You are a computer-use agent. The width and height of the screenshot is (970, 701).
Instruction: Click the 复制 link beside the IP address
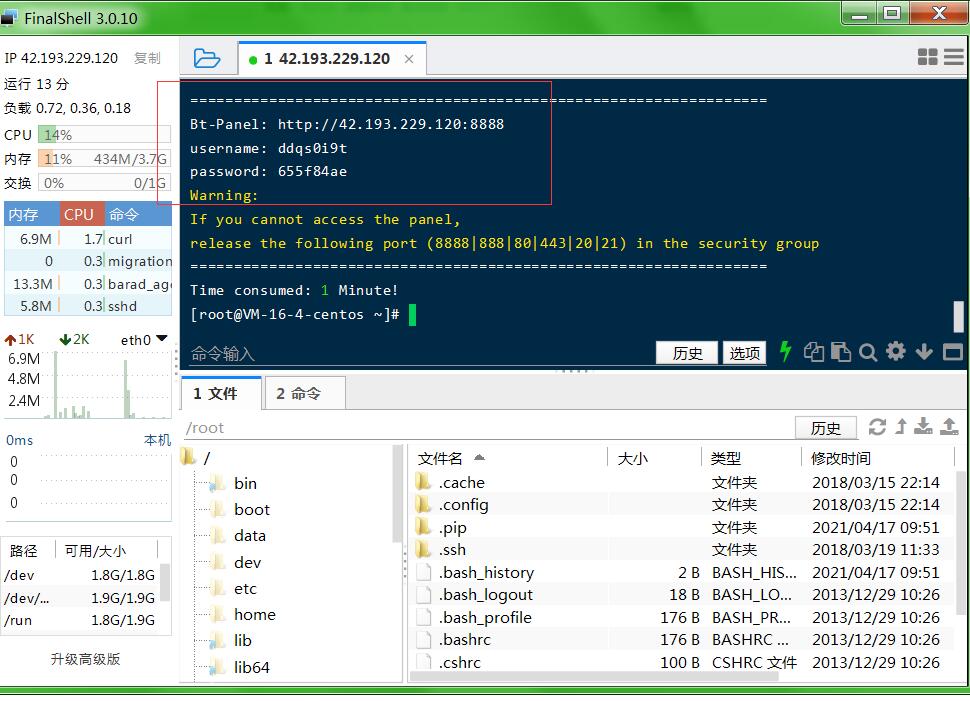[x=147, y=58]
